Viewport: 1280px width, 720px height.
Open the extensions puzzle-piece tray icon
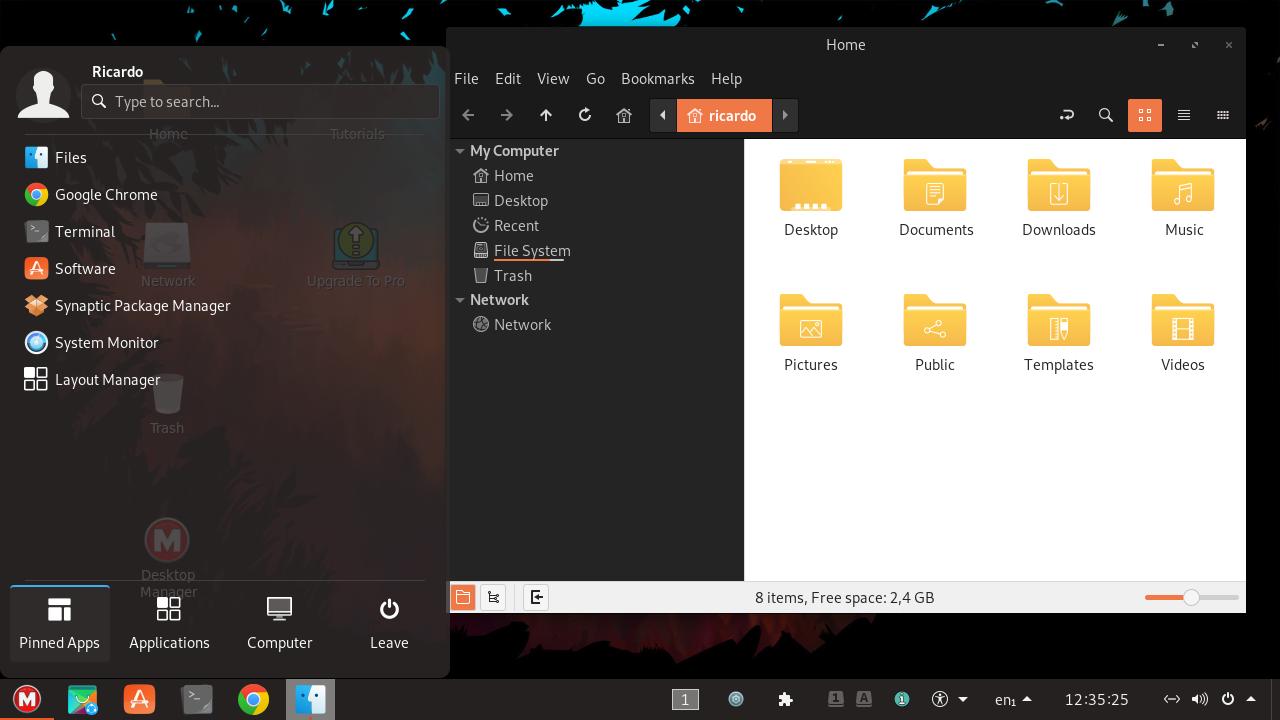785,699
